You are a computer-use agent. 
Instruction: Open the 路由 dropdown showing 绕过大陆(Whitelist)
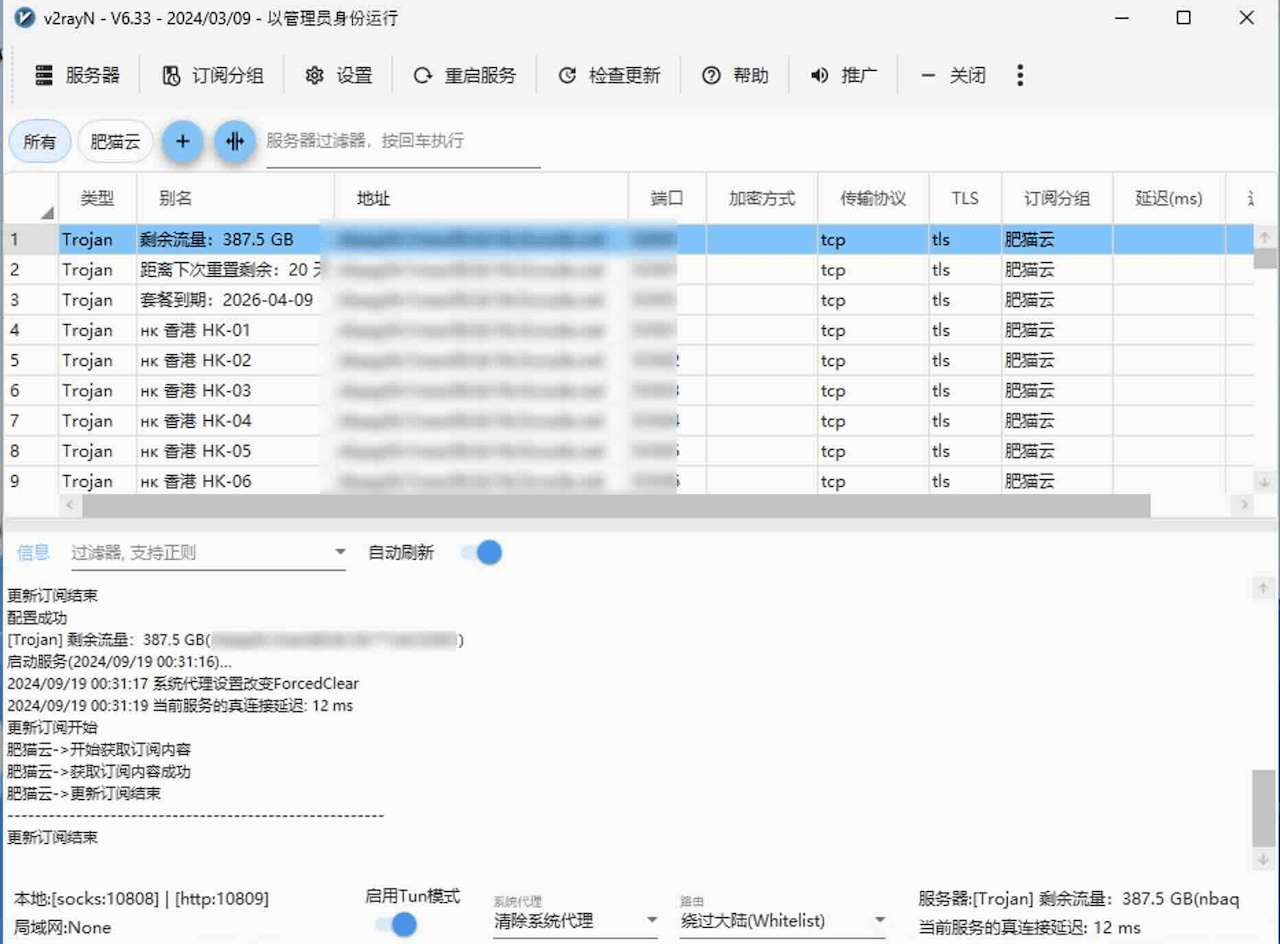point(783,920)
